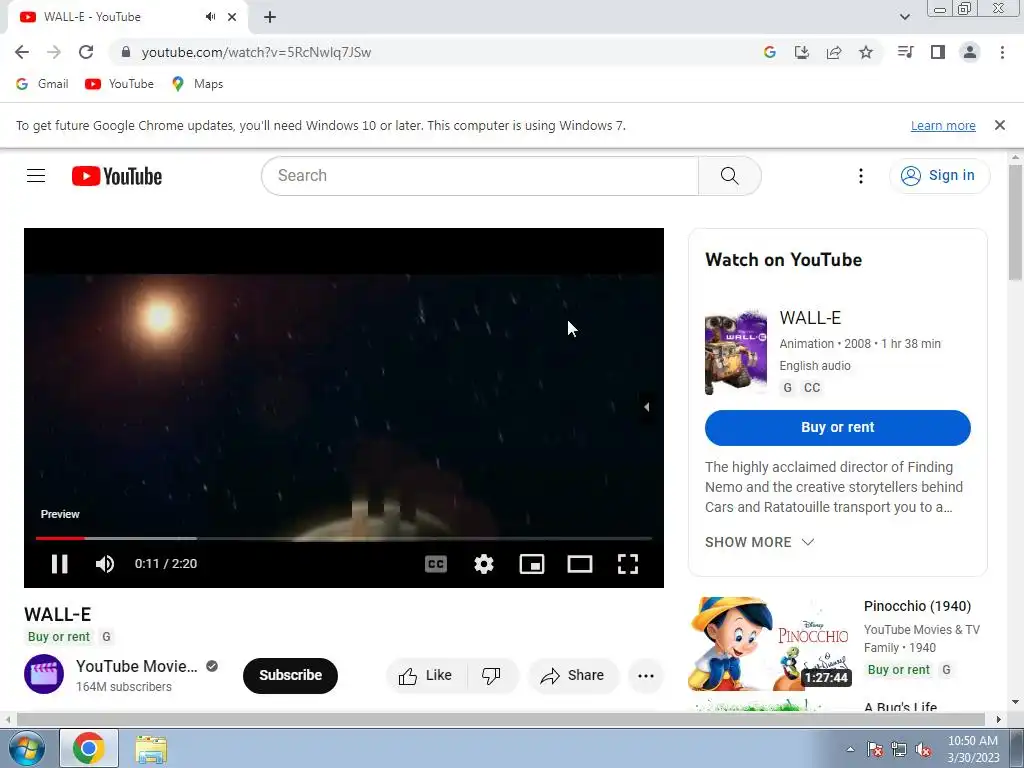Toggle closed captions on the player
Viewport: 1024px width, 768px height.
point(436,564)
